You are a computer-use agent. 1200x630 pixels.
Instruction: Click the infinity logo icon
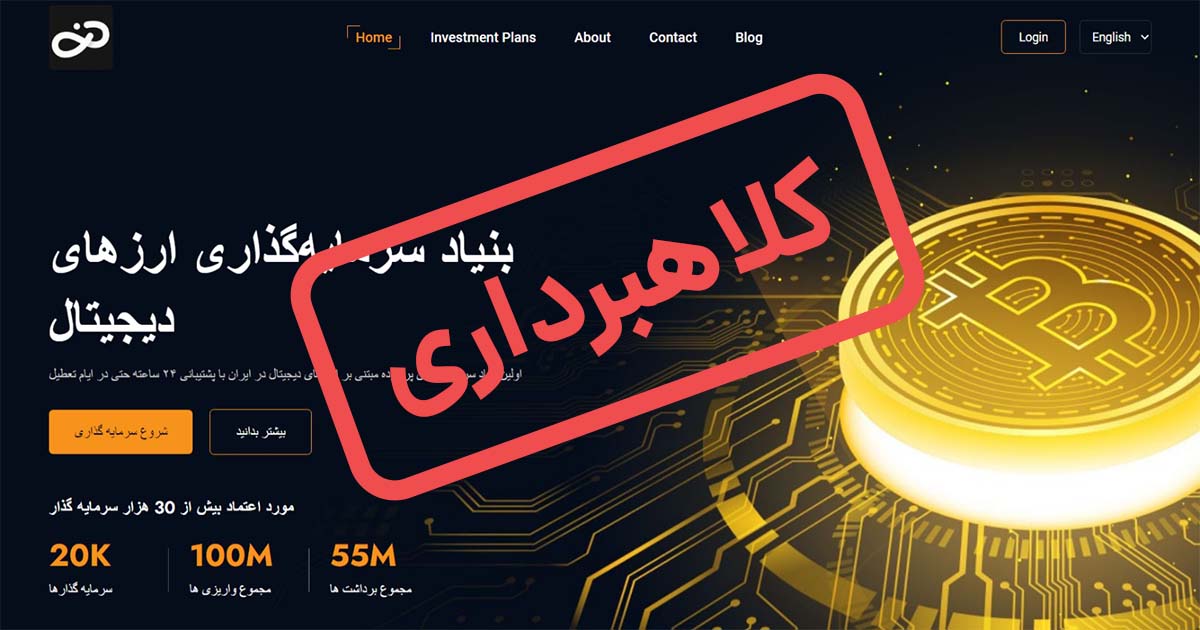coord(81,38)
